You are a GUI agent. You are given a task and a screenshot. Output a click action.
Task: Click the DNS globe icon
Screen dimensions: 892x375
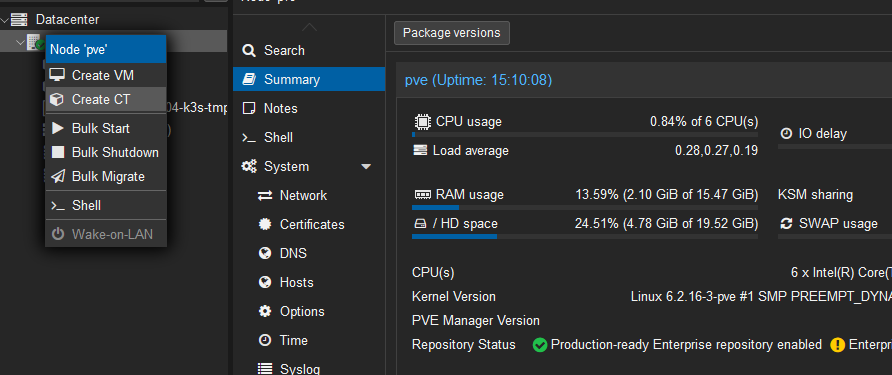265,253
